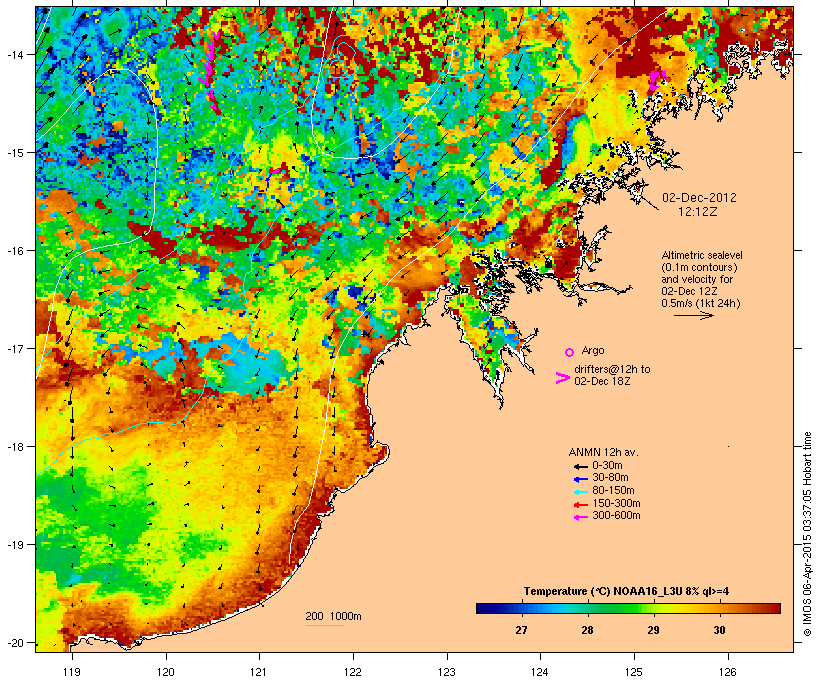
Task: Click latitude axis label -16
Action: click(x=14, y=251)
